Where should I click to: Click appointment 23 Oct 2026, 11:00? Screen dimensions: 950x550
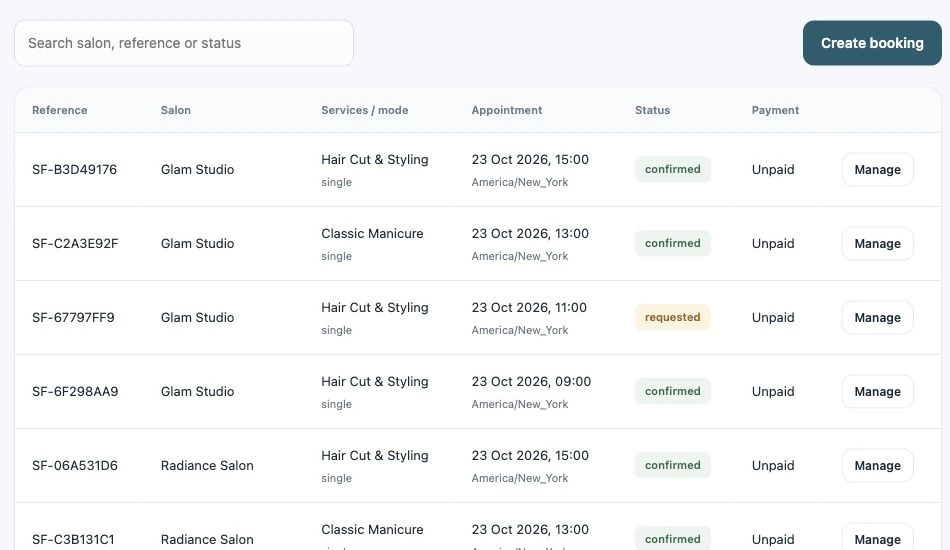[529, 308]
